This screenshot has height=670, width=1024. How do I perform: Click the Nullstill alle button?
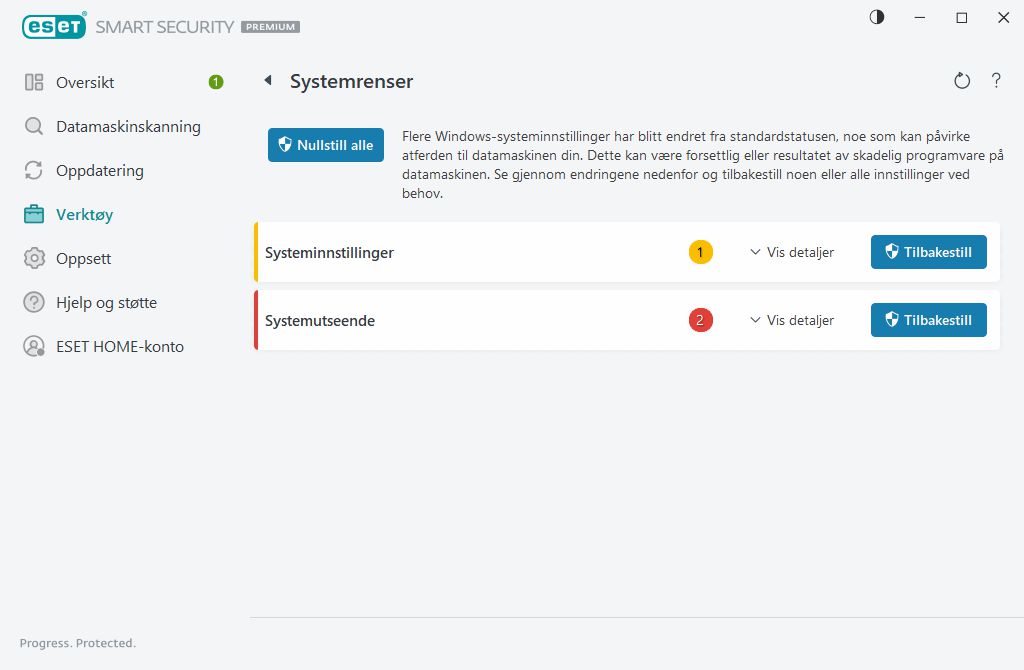point(325,144)
